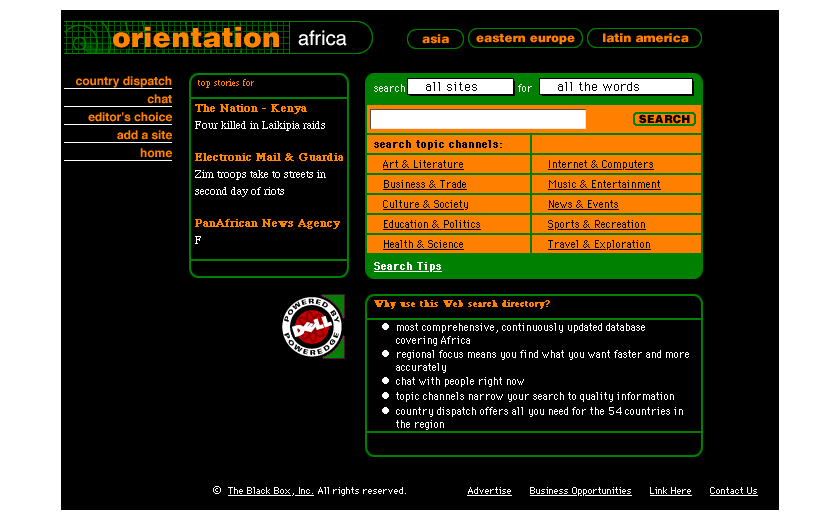Open Art & Literature topic channel
The image size is (840, 520).
coord(423,164)
